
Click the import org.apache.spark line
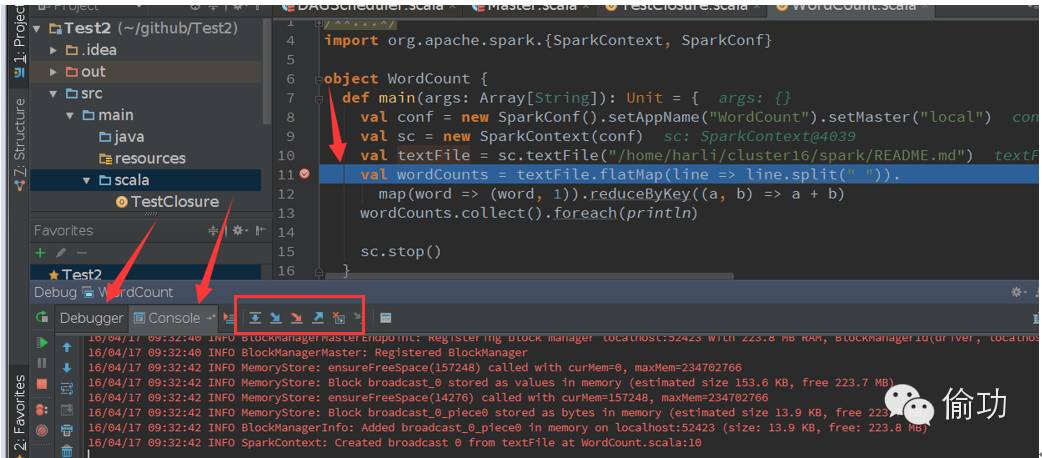click(x=548, y=41)
